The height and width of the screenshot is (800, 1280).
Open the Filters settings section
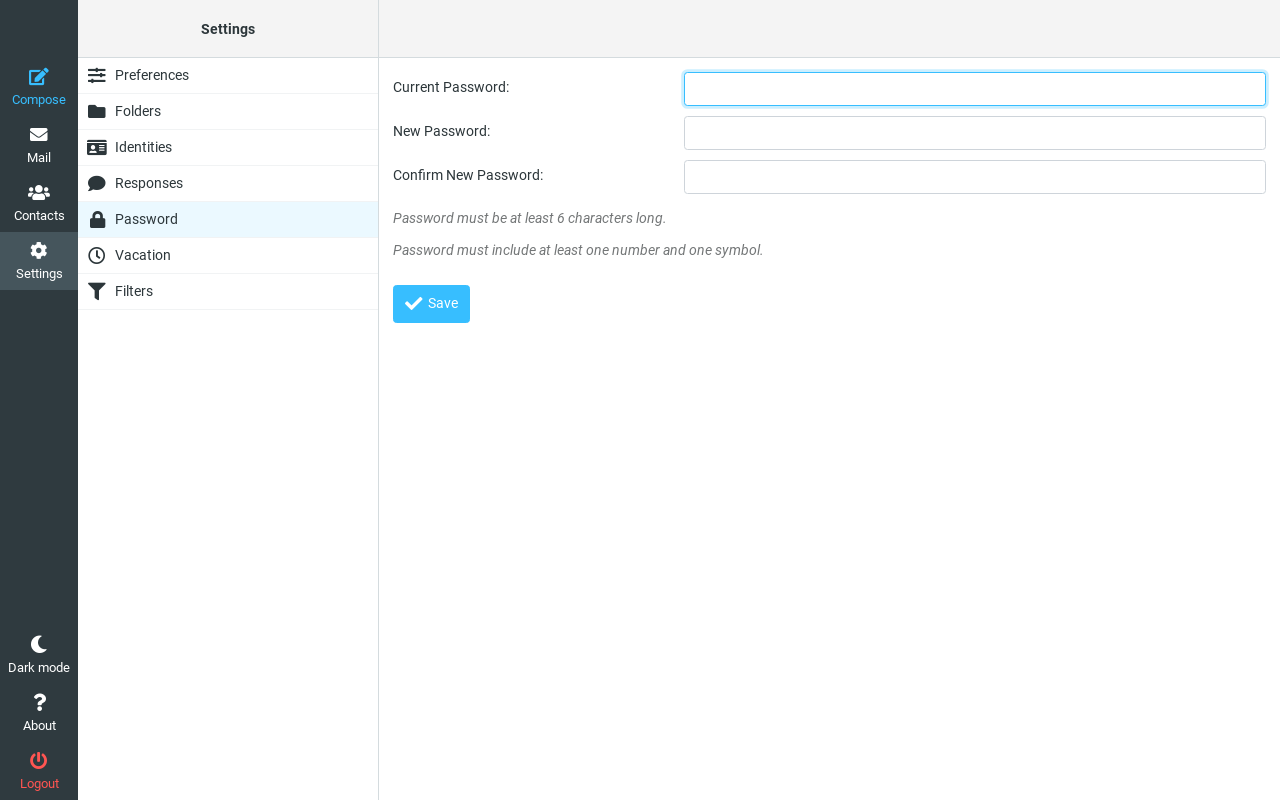[228, 292]
